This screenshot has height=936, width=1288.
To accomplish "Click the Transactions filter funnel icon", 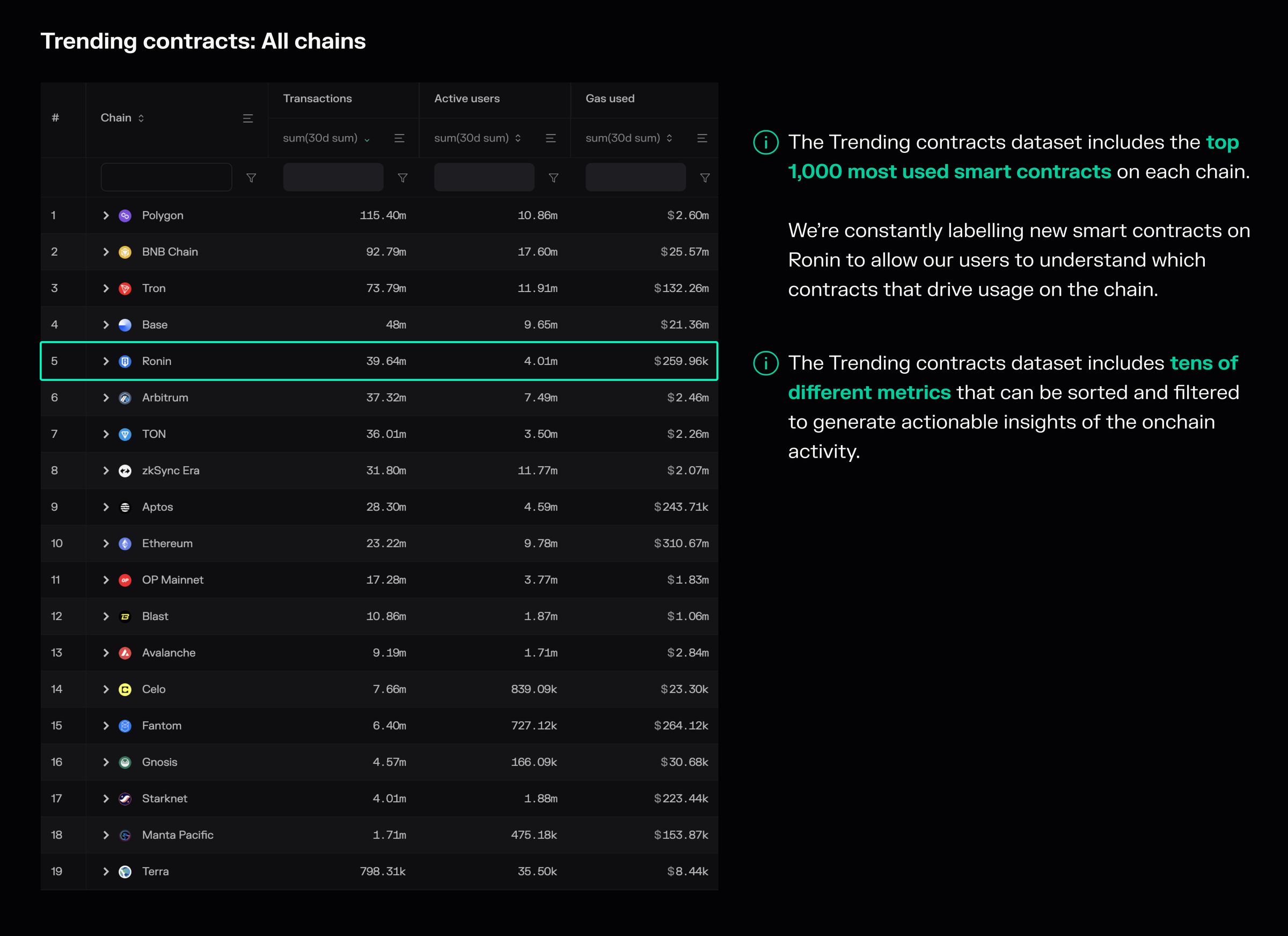I will click(x=402, y=178).
